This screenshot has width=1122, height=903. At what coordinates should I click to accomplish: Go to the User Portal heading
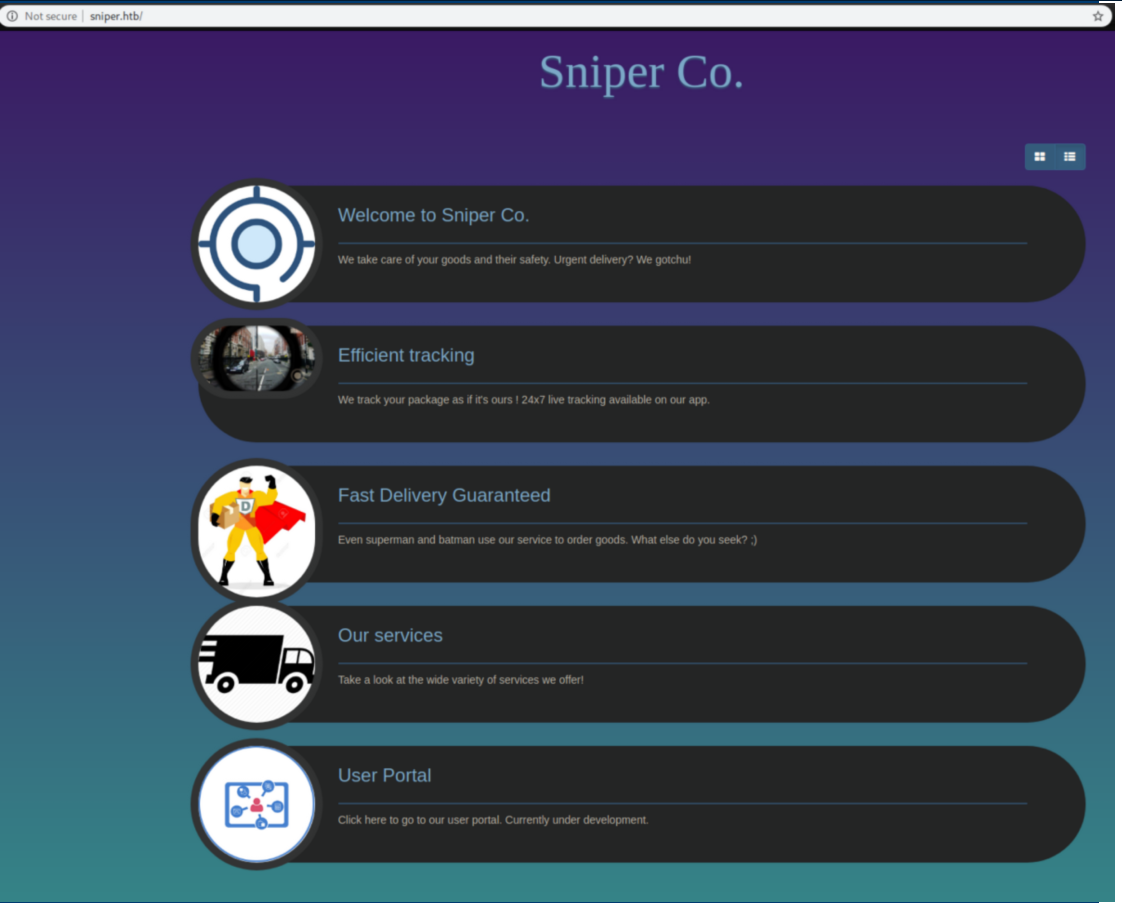(384, 775)
